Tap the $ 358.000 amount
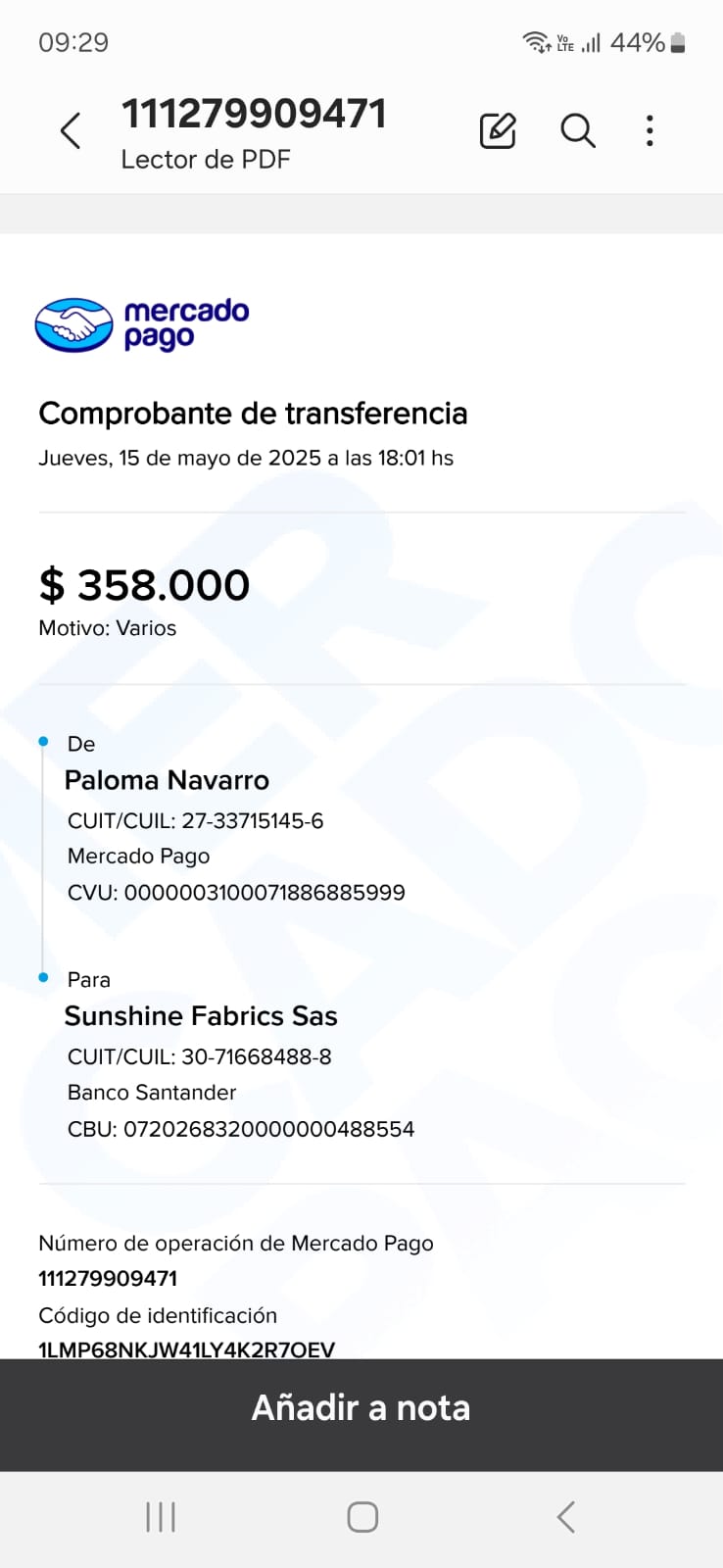The image size is (723, 1568). coord(144,585)
